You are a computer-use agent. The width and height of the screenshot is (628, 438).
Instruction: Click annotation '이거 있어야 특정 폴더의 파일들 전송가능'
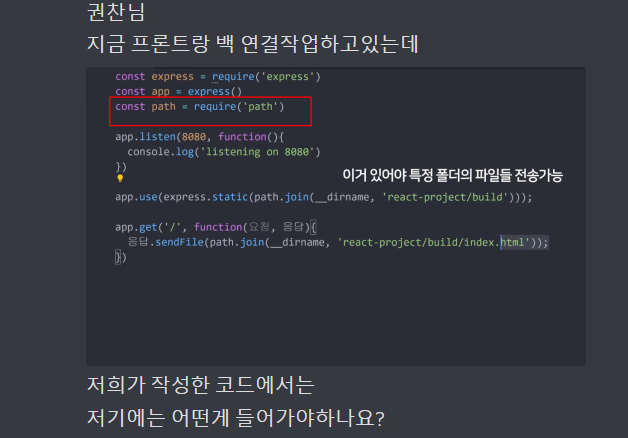click(x=453, y=175)
